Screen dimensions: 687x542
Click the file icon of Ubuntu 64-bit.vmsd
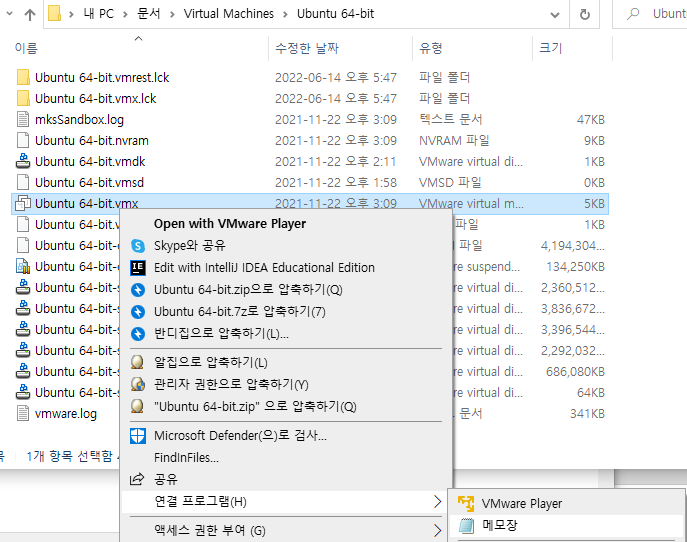coord(23,183)
